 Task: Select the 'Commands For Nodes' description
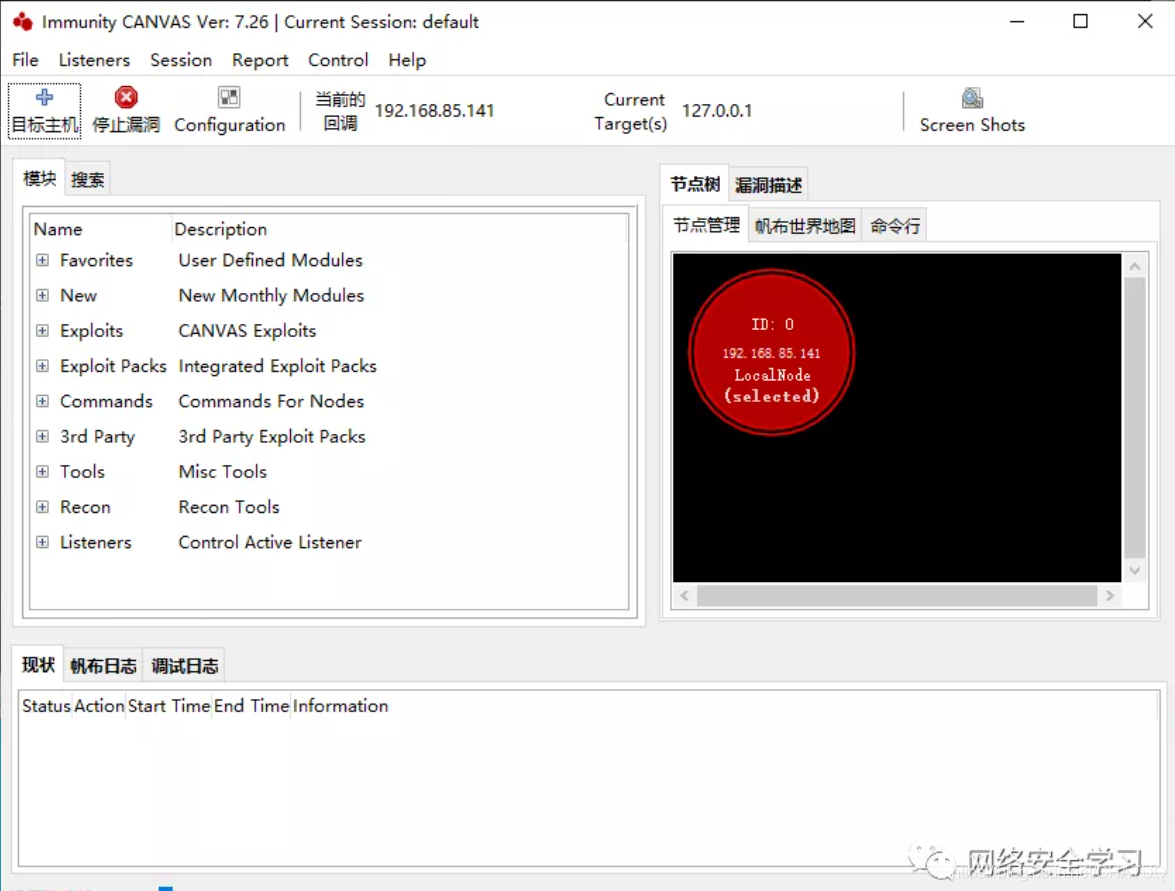tap(271, 401)
